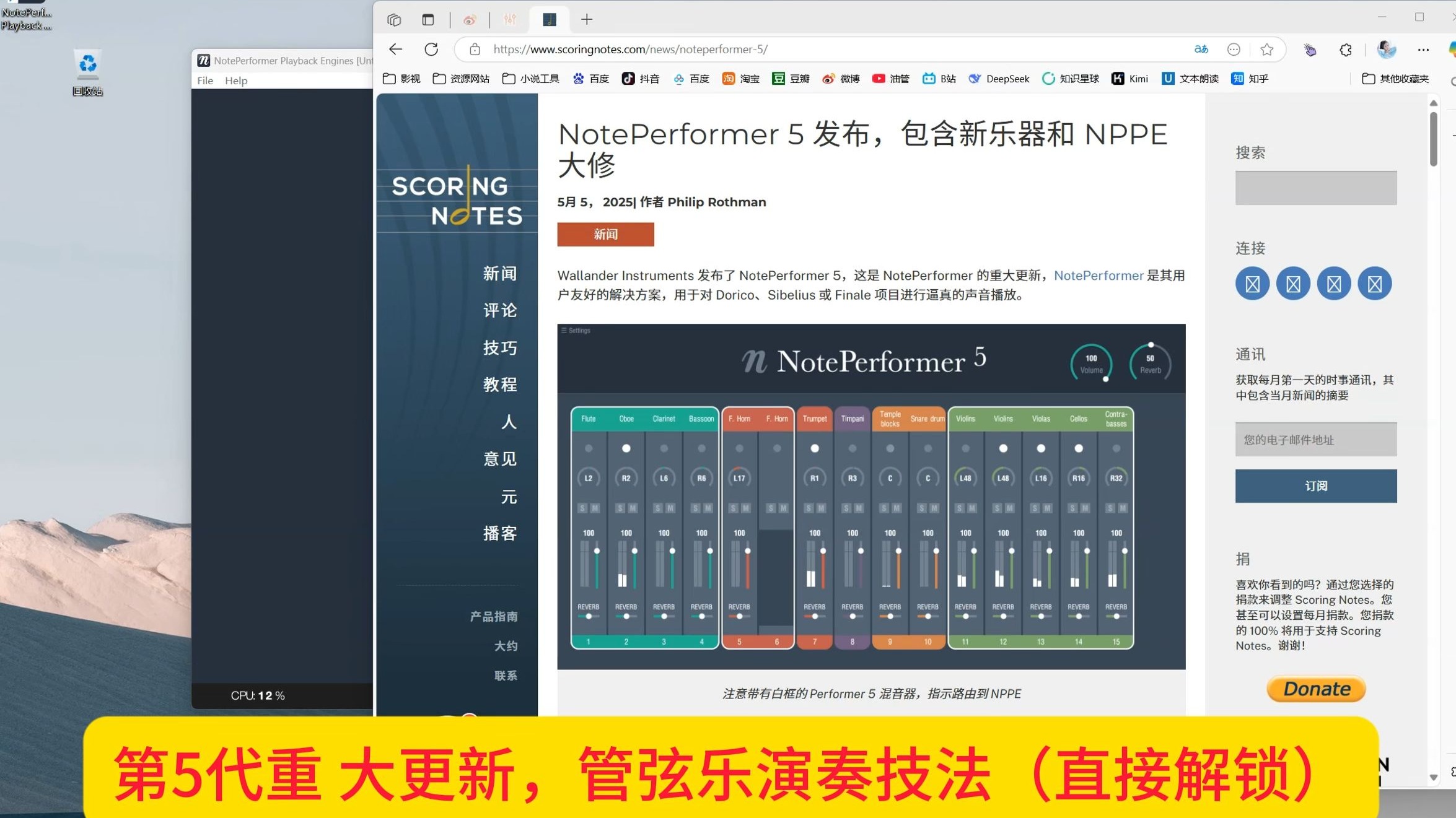Go to 新闻 in the sidebar navigation

(500, 274)
